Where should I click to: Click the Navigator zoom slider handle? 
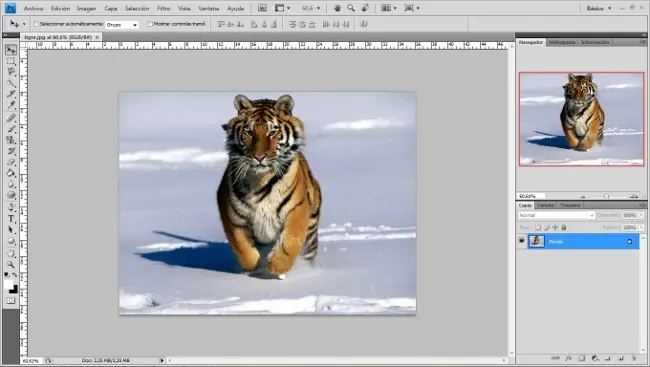click(606, 196)
